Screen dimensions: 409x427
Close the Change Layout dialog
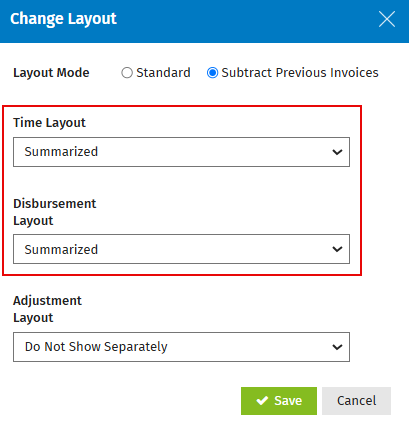[387, 19]
